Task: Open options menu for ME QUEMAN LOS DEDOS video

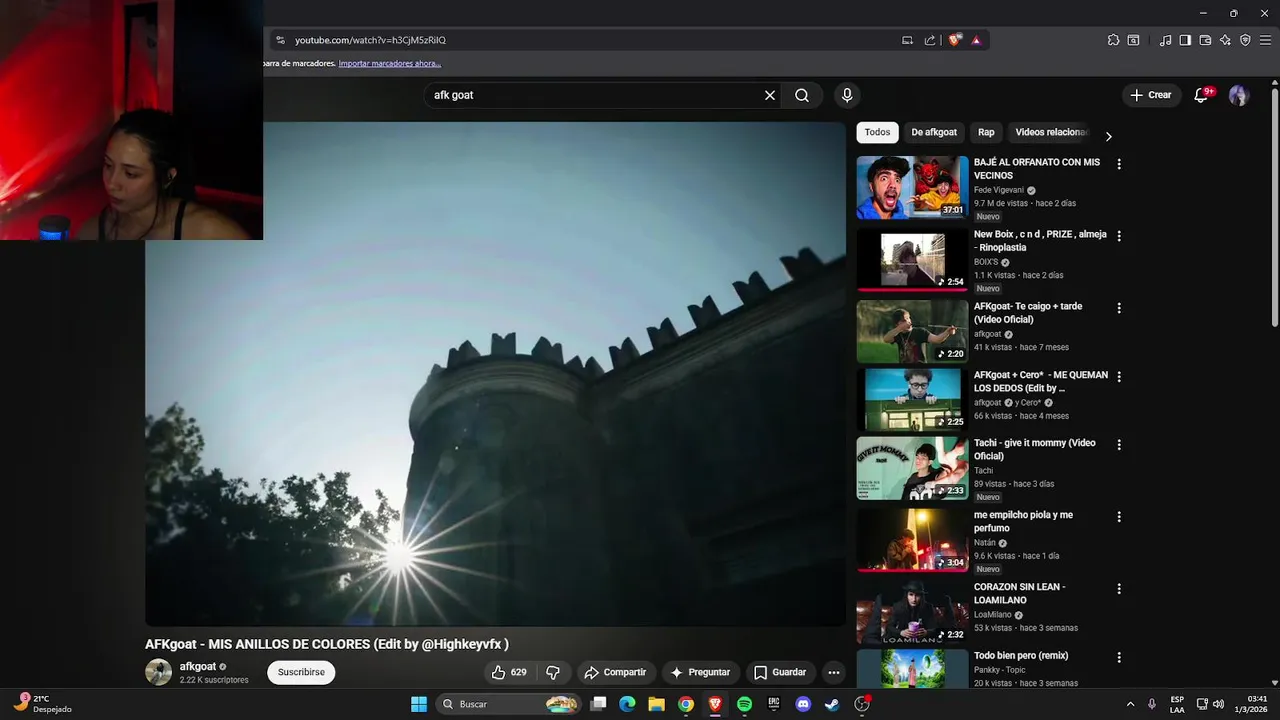Action: click(1119, 377)
